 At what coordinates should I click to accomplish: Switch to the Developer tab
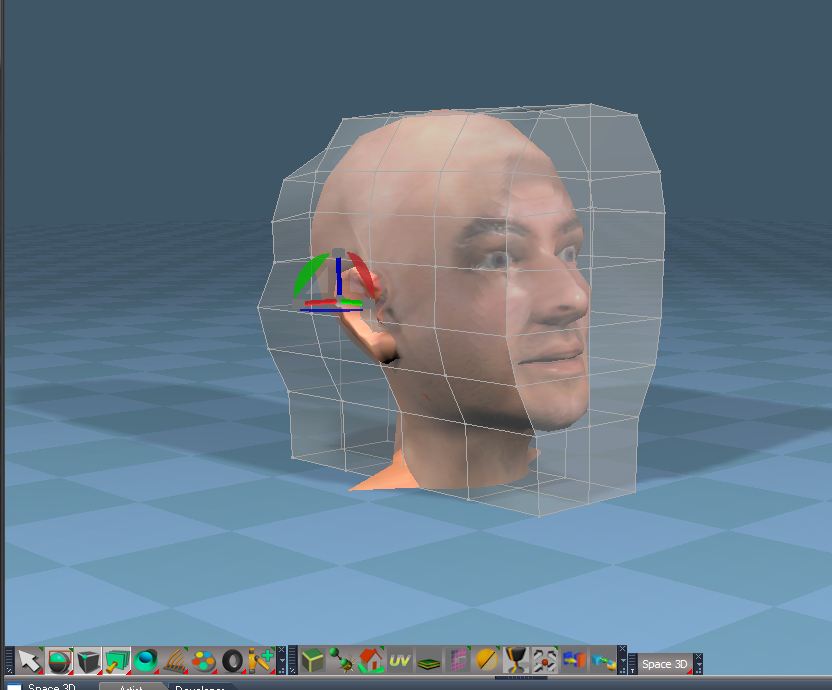click(200, 686)
